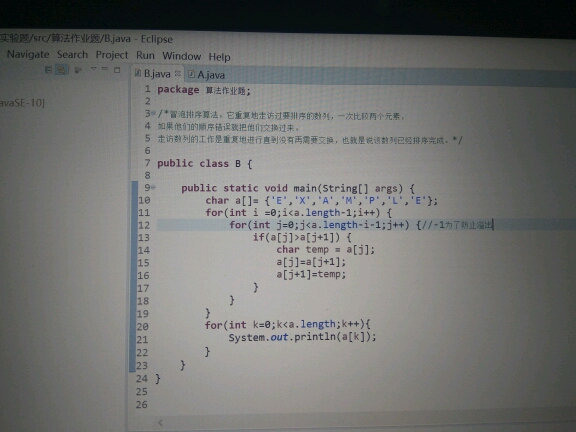Toggle Link with Editor button
The image size is (576, 432).
[61, 69]
